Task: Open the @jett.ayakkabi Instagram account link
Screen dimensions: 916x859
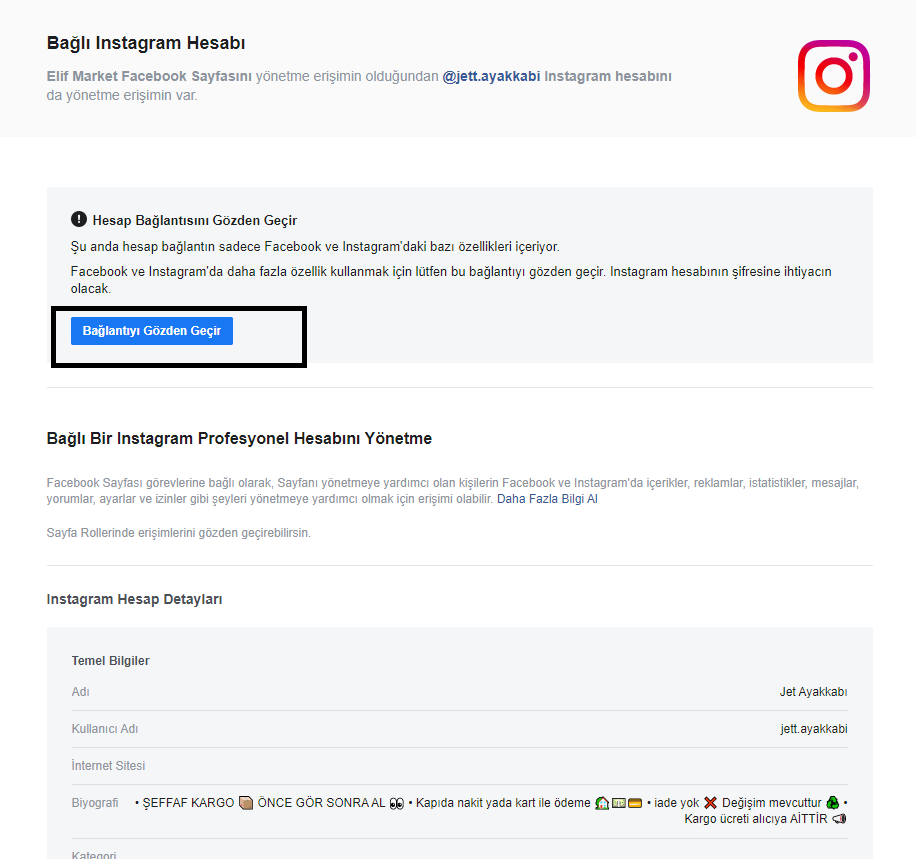Action: (x=491, y=77)
